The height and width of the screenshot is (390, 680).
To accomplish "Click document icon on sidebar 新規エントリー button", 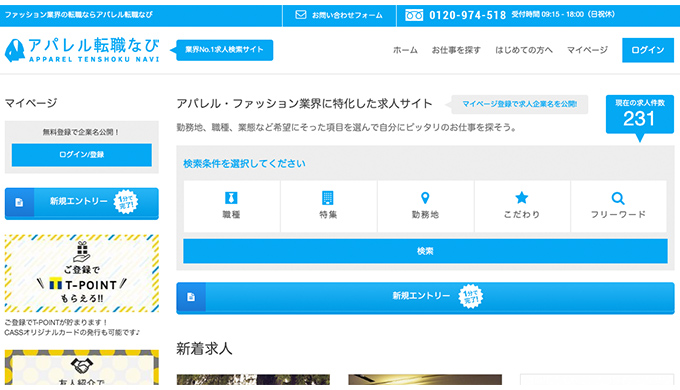I will pyautogui.click(x=19, y=202).
